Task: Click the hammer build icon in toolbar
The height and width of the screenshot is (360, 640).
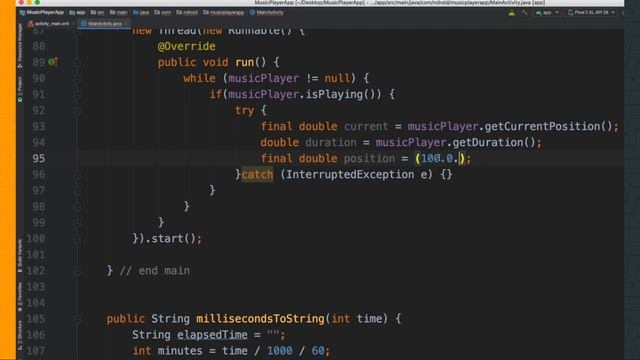Action: tap(525, 13)
